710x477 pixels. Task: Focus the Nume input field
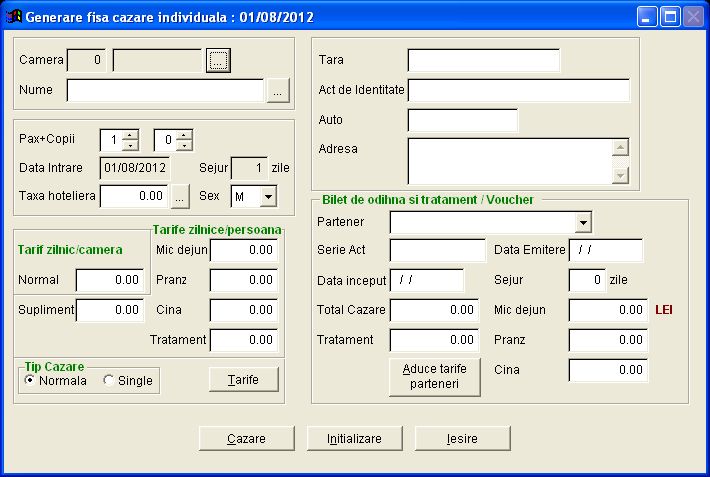pyautogui.click(x=165, y=91)
